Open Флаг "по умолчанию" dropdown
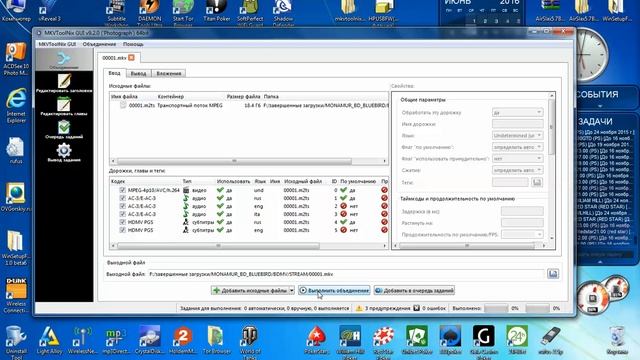640x360 pixels. (x=517, y=147)
